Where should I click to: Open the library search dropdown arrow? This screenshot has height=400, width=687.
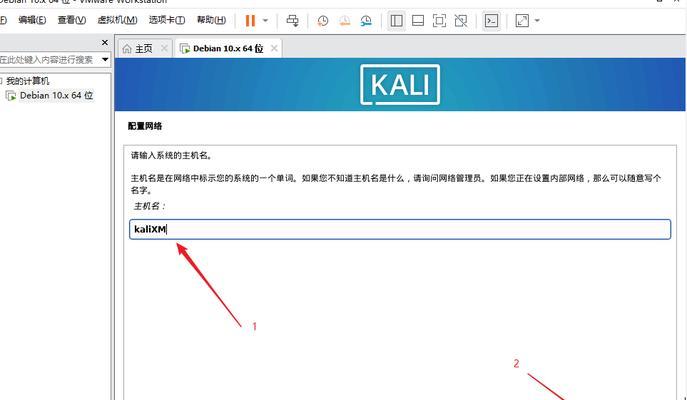(x=105, y=60)
